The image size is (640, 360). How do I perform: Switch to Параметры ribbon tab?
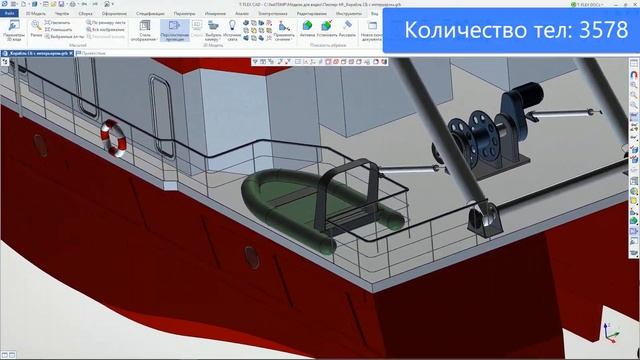click(x=184, y=13)
